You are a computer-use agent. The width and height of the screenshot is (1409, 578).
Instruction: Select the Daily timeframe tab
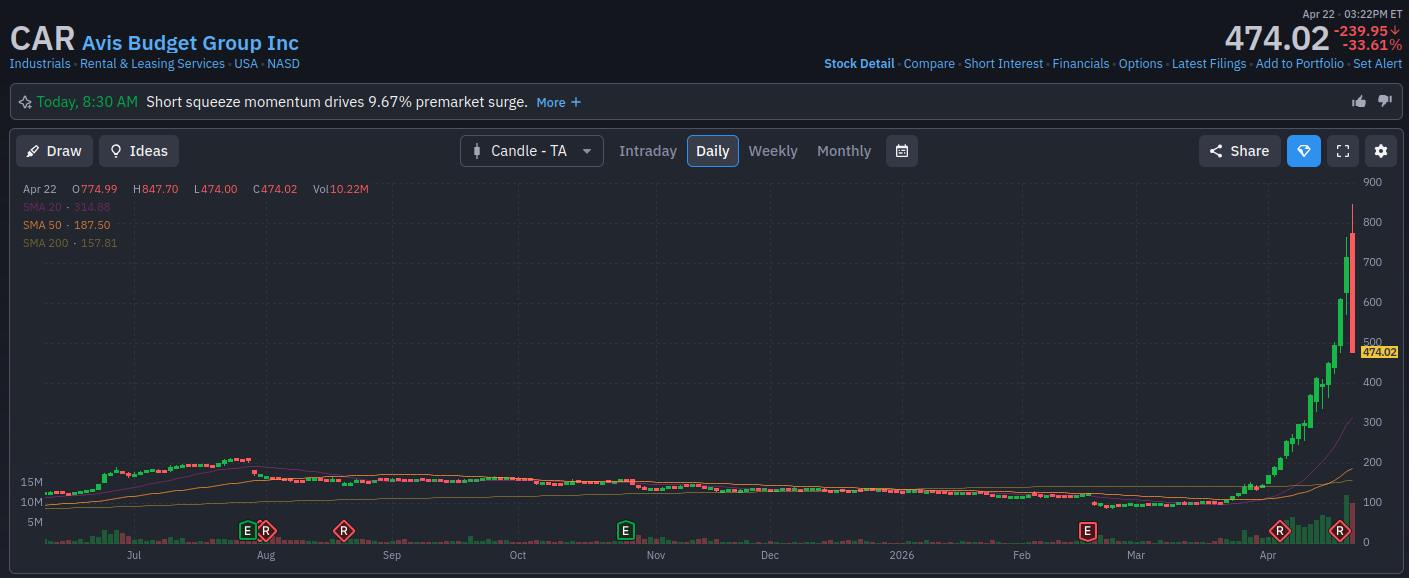pos(713,151)
